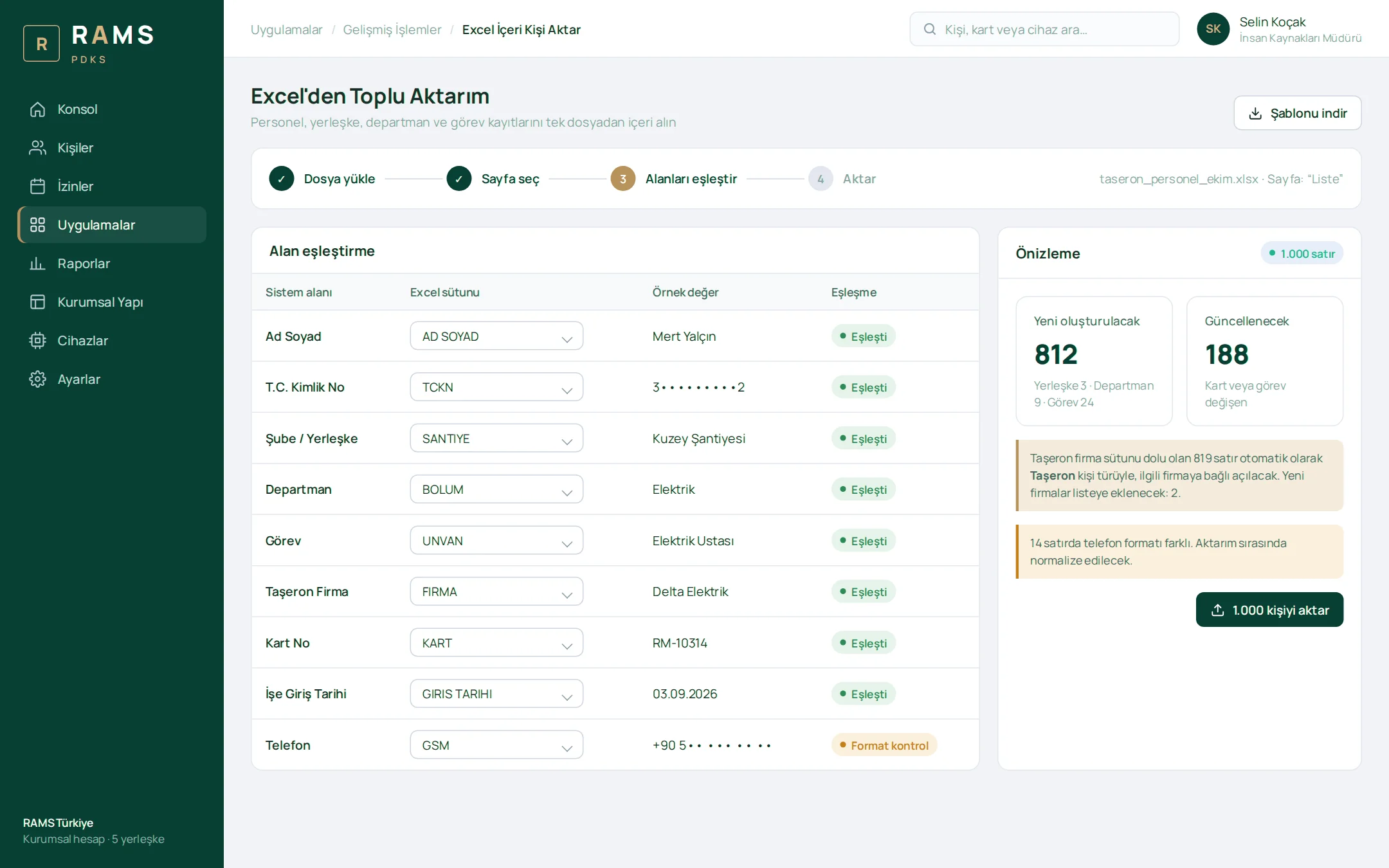Click the 1.000 satır badge
This screenshot has width=1389, height=868.
tap(1302, 253)
